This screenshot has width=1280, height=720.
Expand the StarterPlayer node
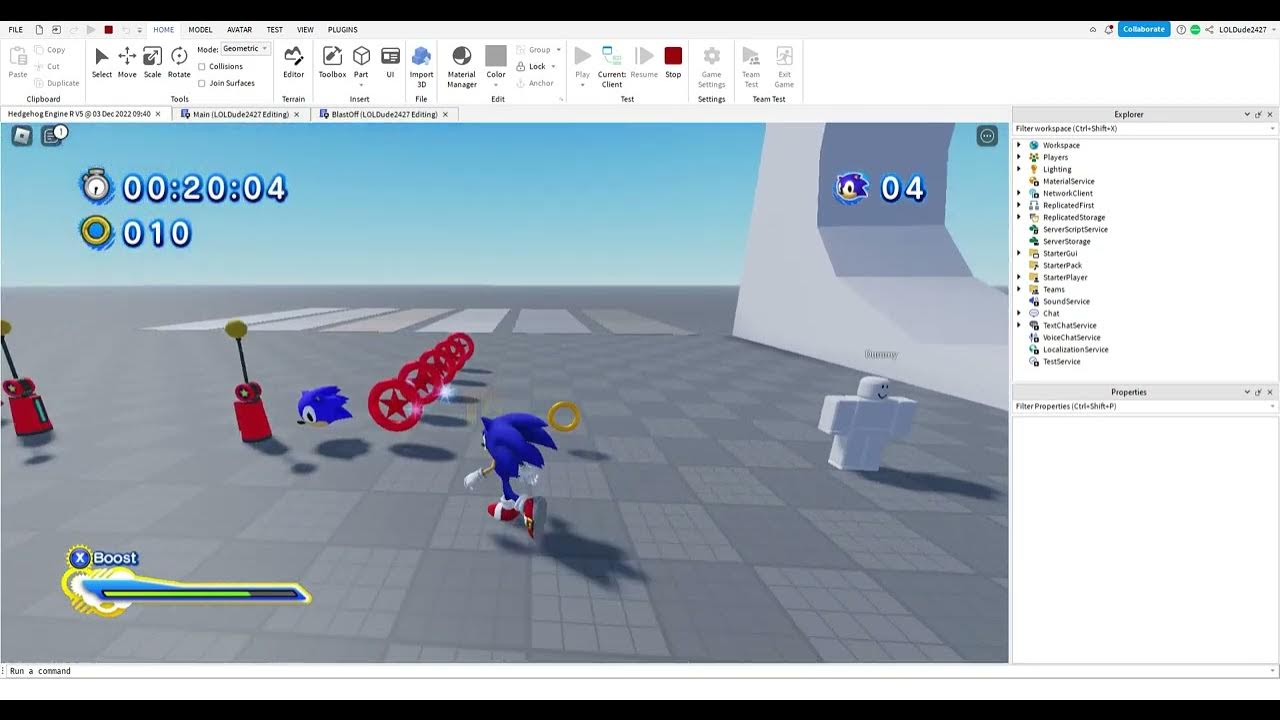1019,278
